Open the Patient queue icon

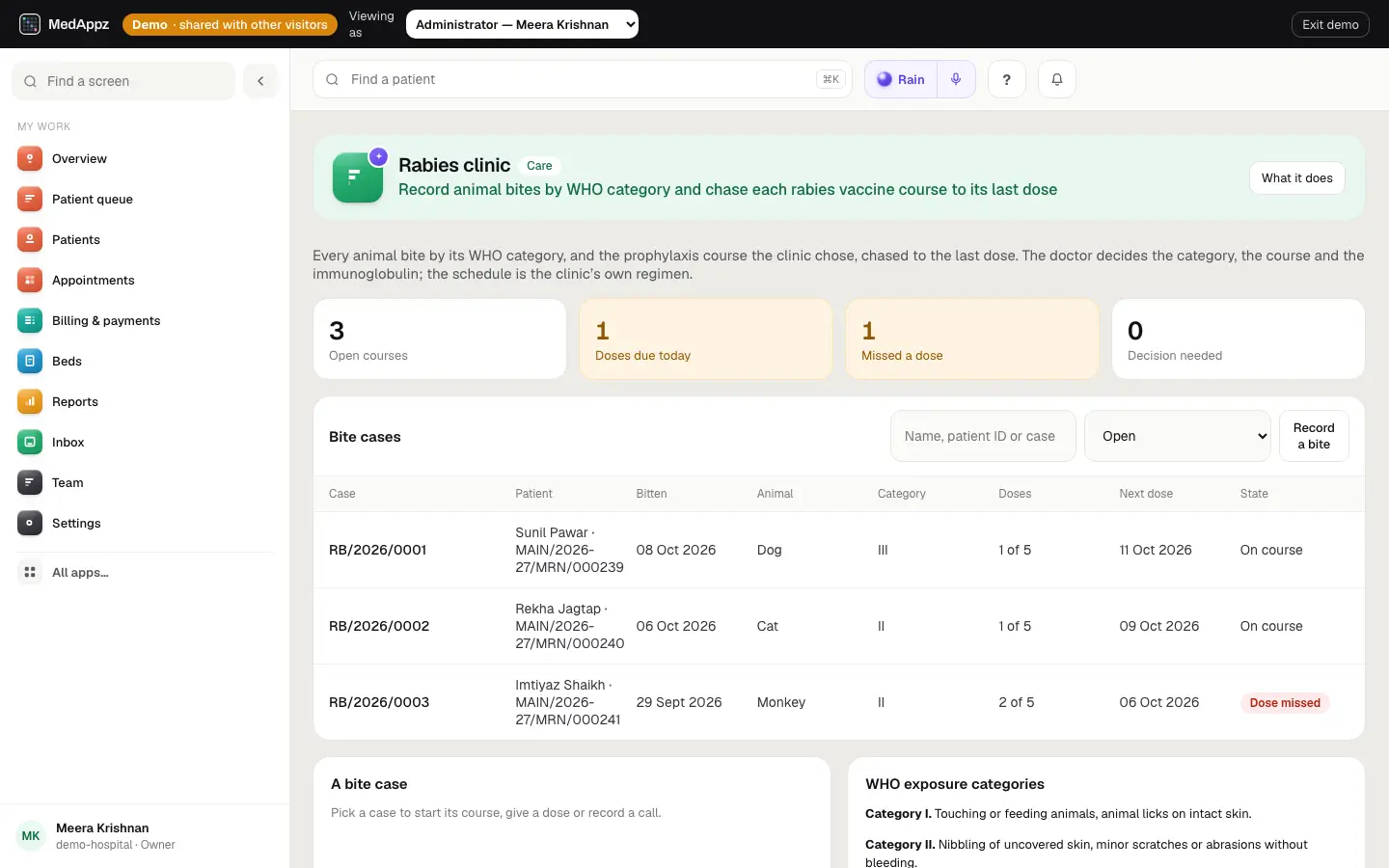pos(30,200)
